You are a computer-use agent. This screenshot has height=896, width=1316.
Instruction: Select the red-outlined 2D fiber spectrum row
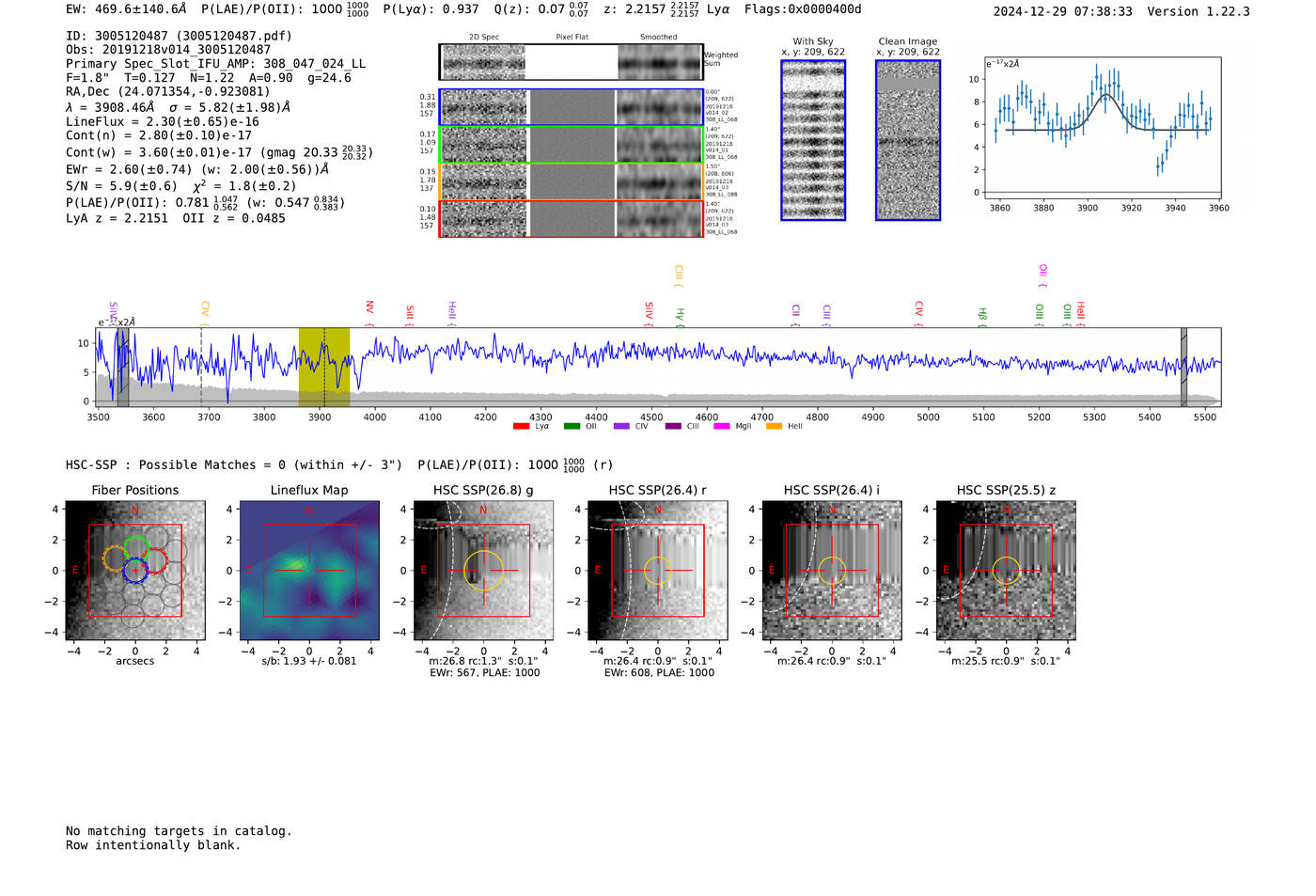(x=571, y=218)
